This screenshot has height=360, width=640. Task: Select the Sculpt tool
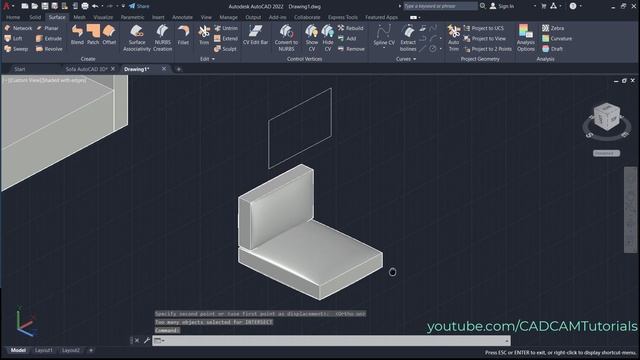pos(225,49)
